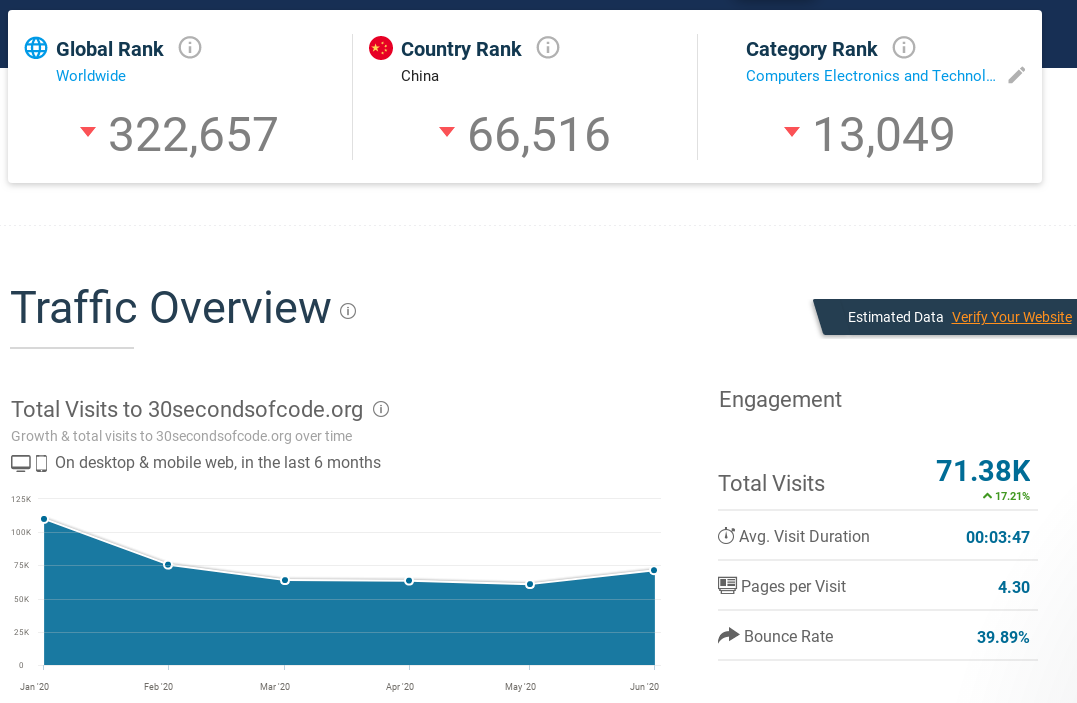Click the globe icon beside Global Rank
This screenshot has width=1077, height=703.
tap(36, 47)
